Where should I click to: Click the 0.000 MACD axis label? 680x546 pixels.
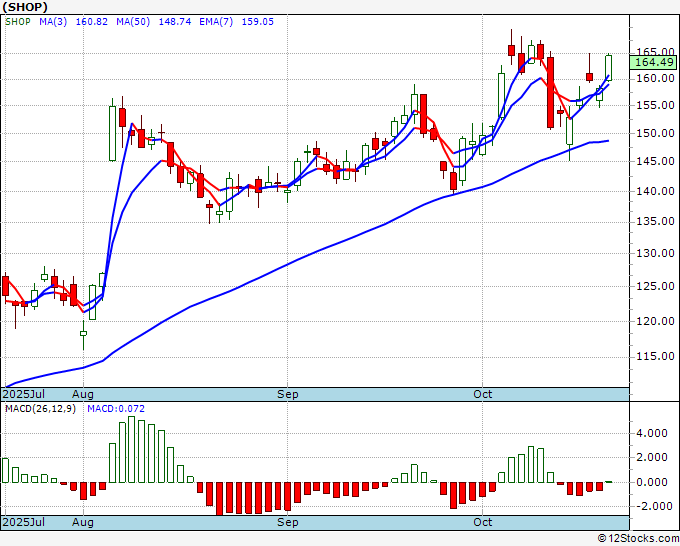click(x=652, y=482)
